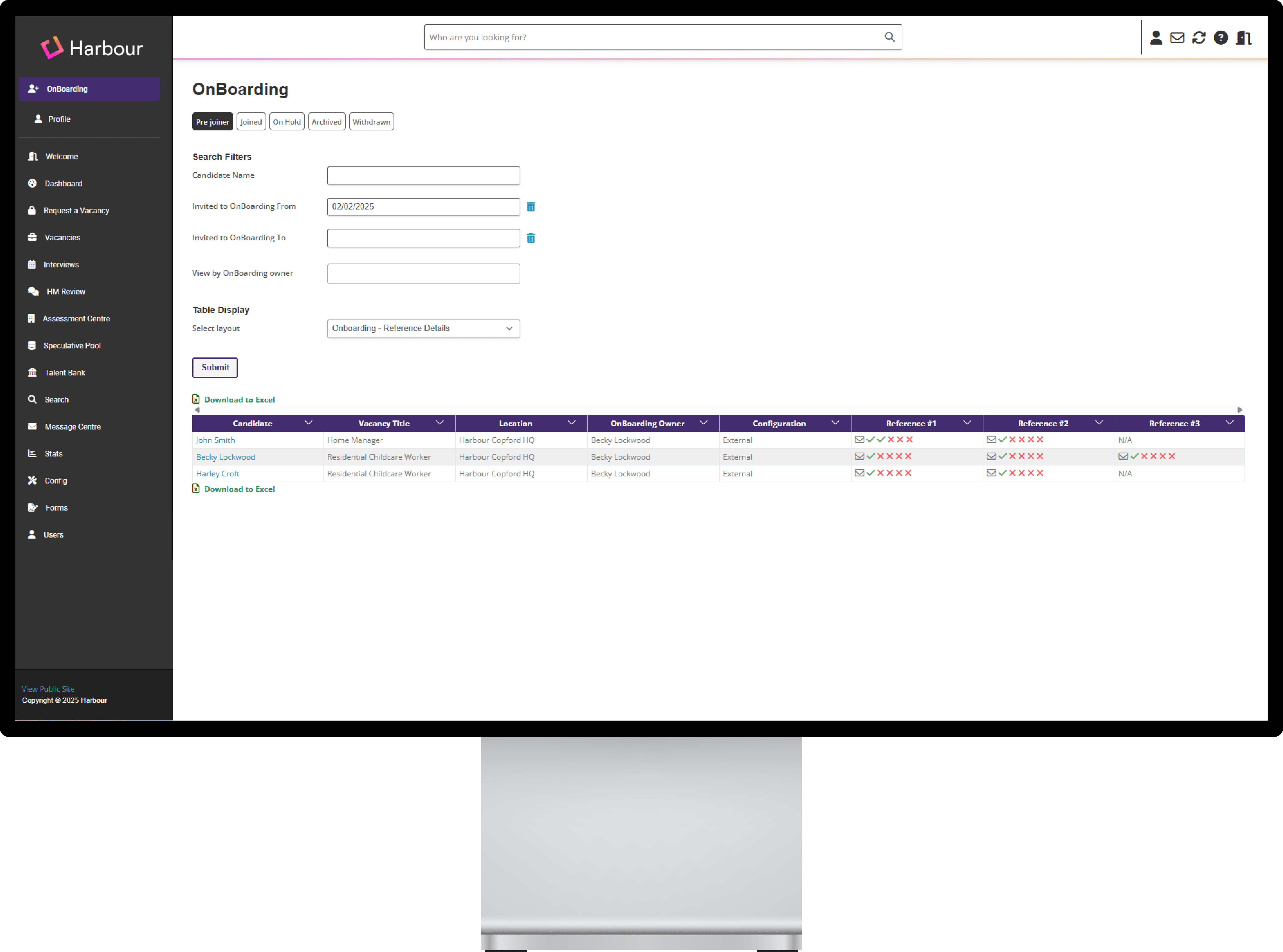The image size is (1283, 952).
Task: Open Becky Lockwood candidate link
Action: 225,457
